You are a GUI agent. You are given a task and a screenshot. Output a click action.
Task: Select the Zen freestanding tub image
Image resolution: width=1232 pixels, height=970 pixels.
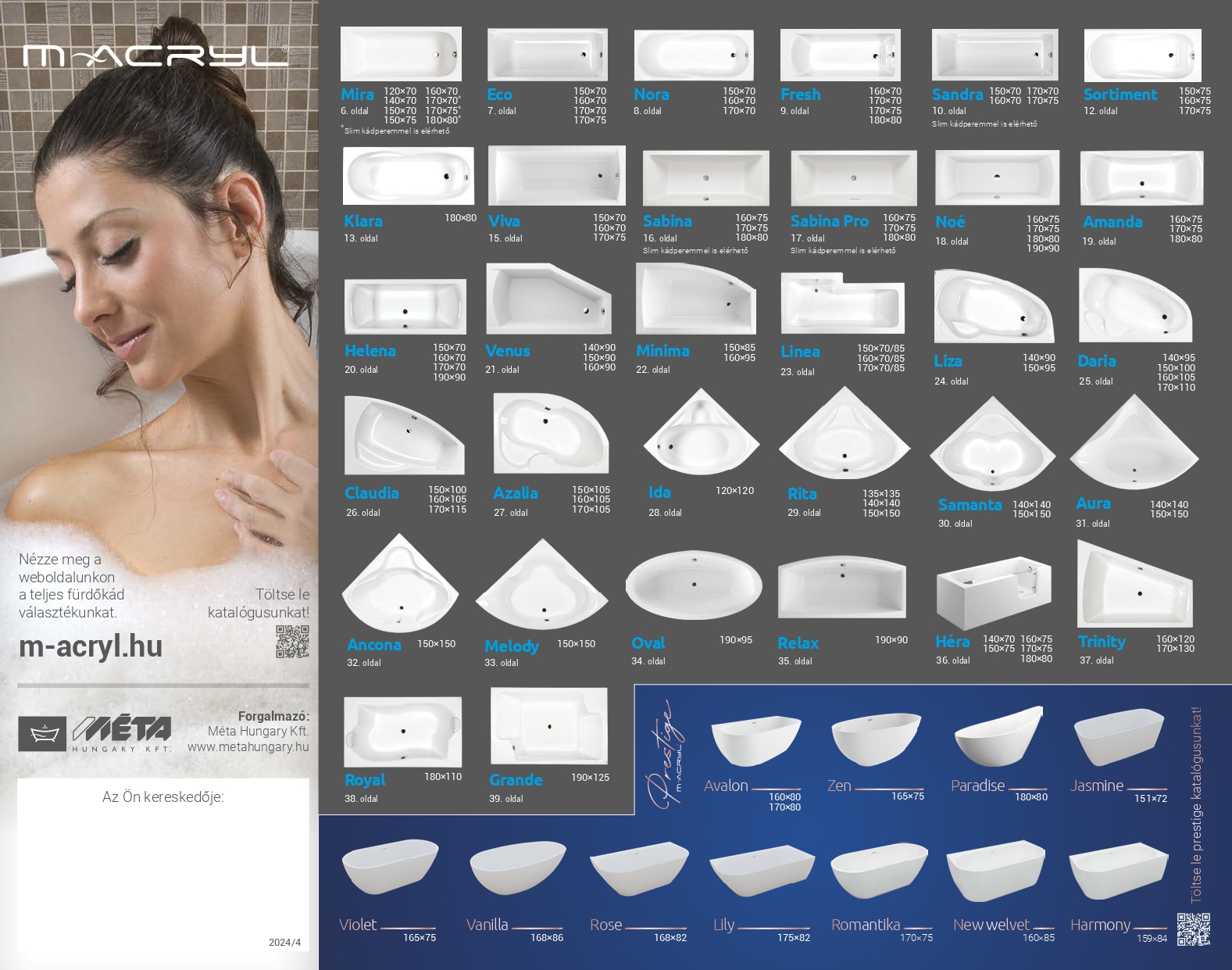876,739
